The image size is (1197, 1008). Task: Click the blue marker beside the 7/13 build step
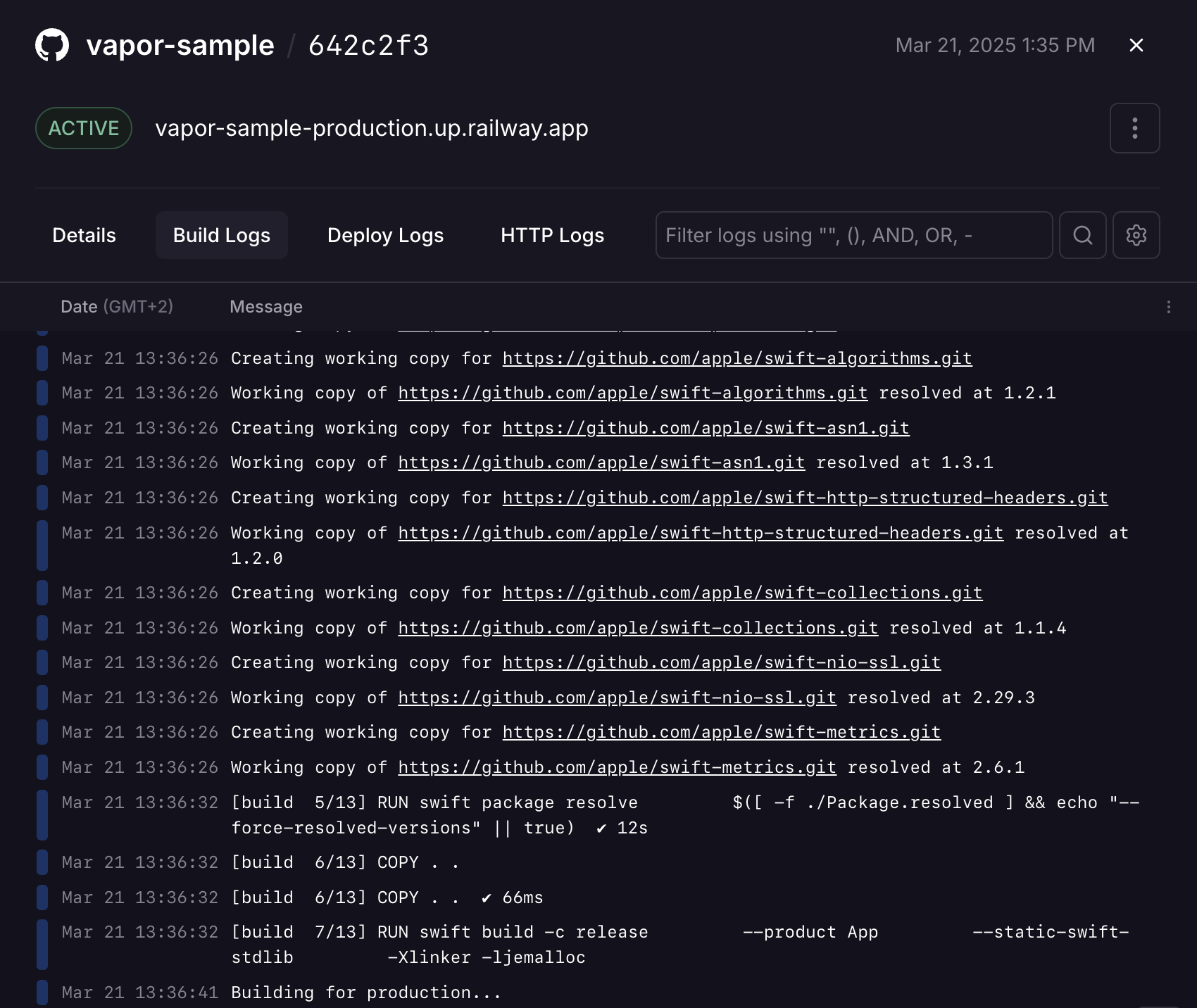click(42, 944)
